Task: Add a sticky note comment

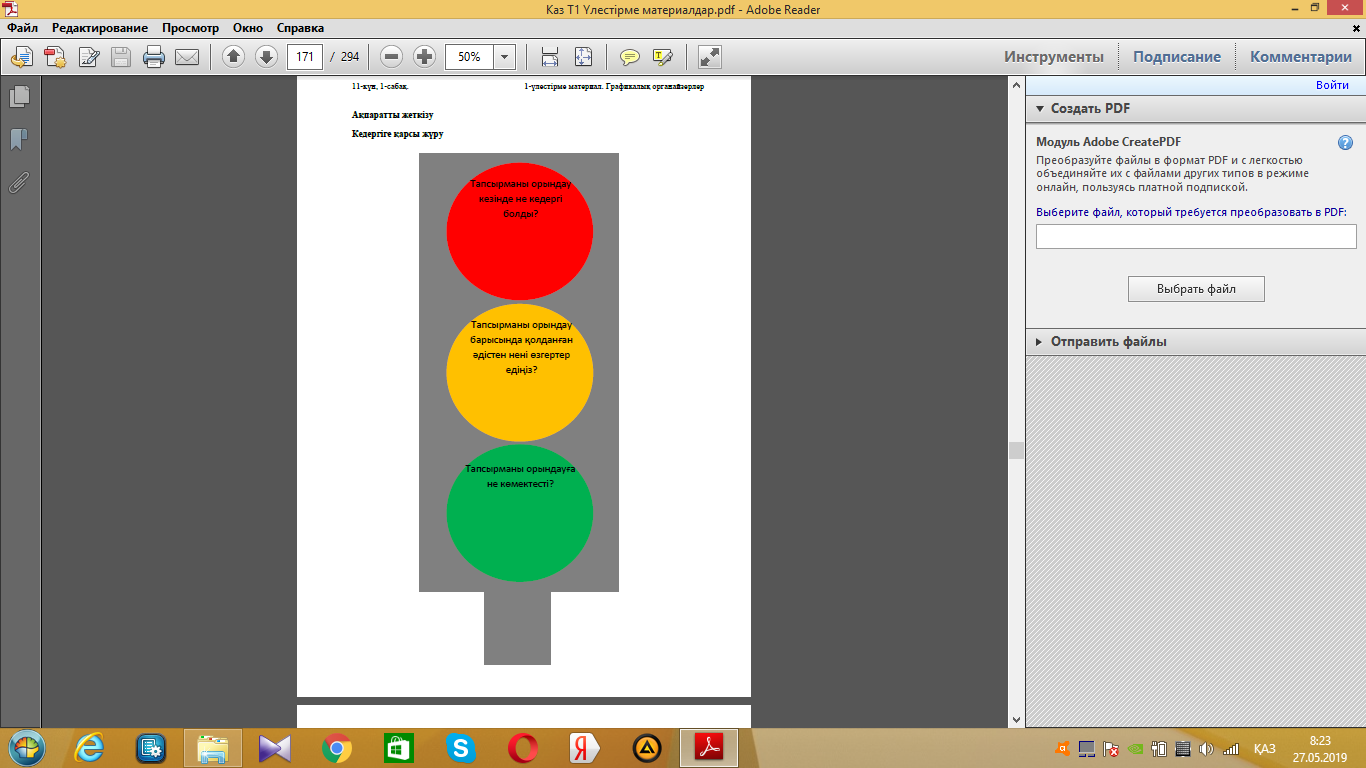Action: click(629, 57)
